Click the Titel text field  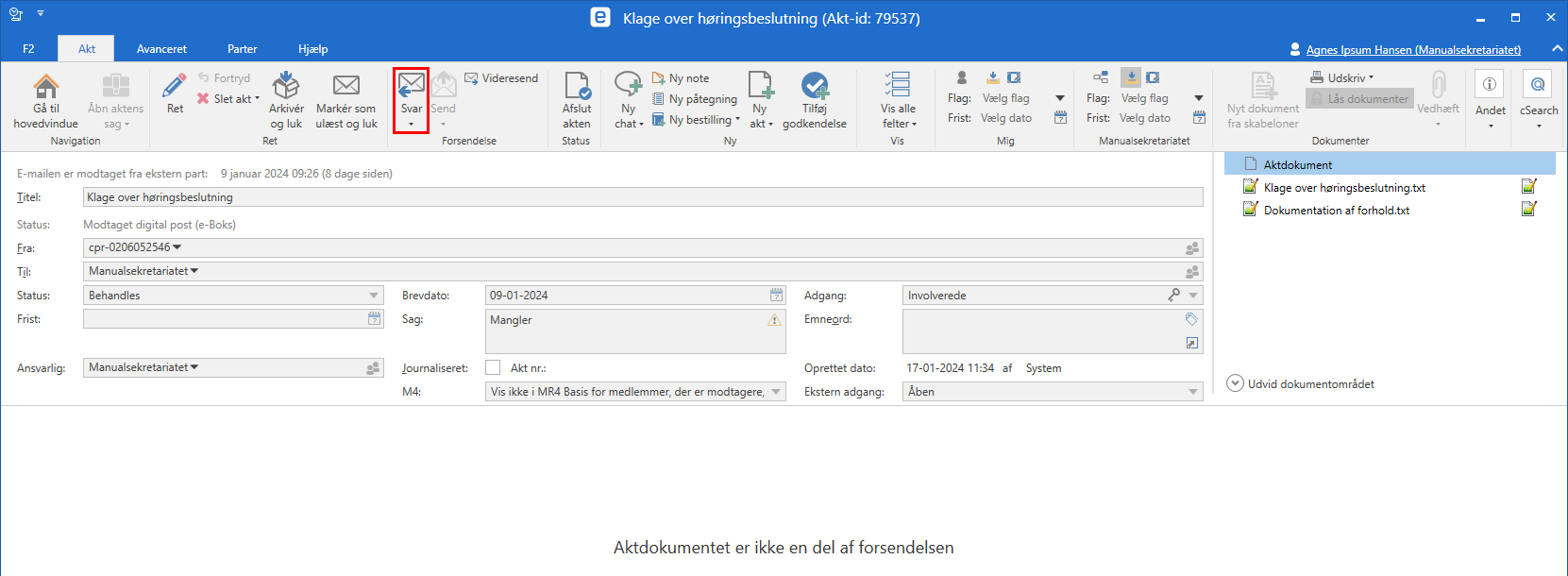point(642,197)
